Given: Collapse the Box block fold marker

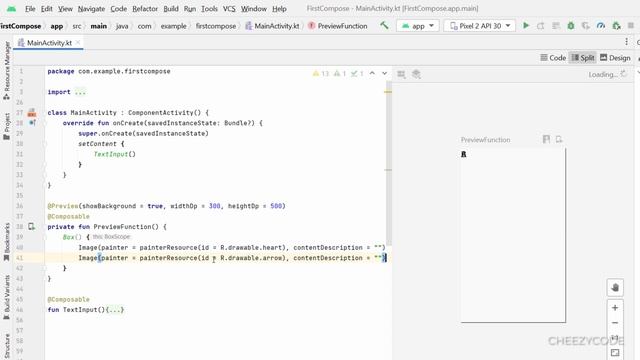Looking at the screenshot, I should tap(44, 237).
